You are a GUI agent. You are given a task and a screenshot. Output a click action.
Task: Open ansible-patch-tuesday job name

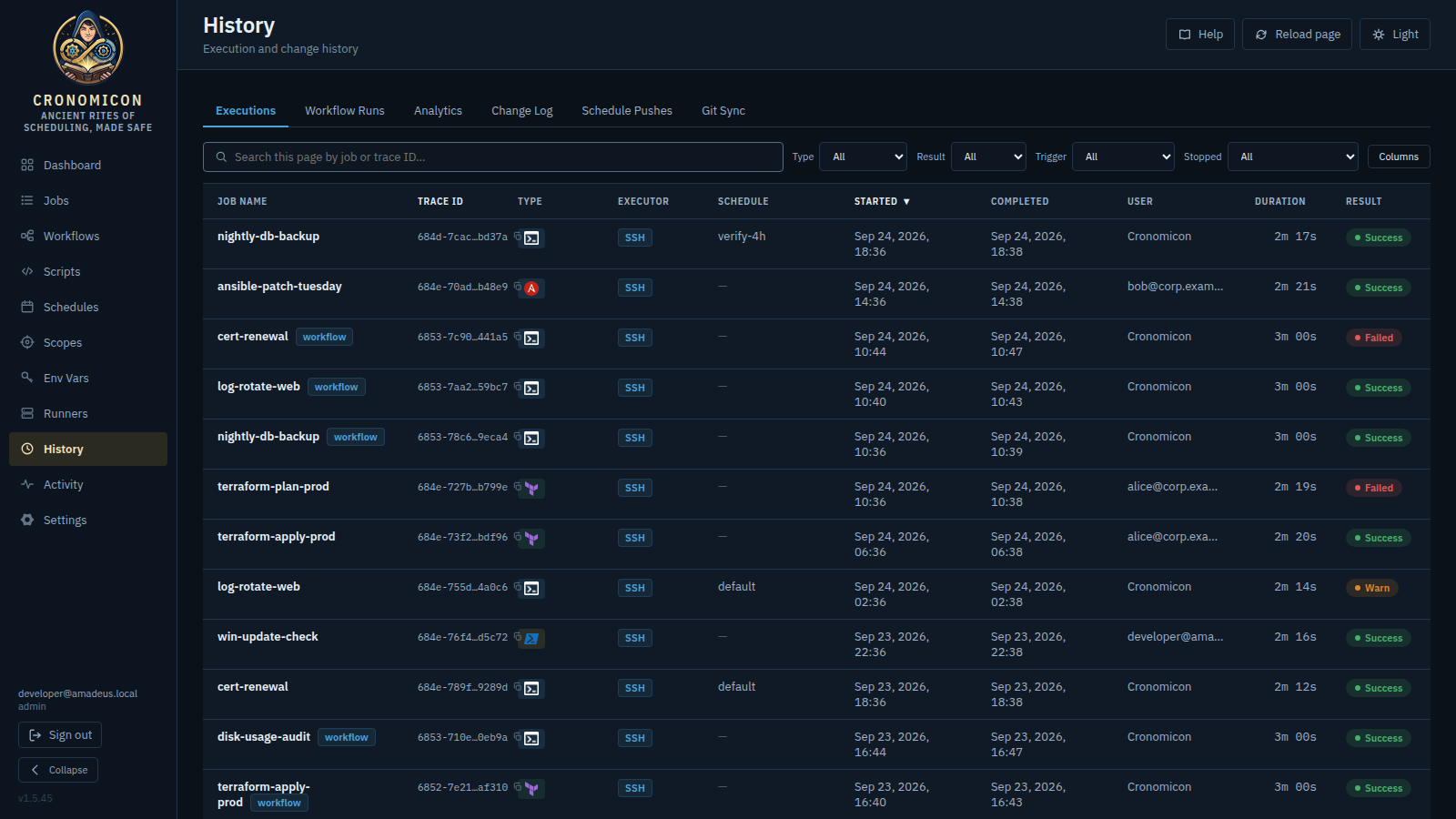click(x=279, y=287)
